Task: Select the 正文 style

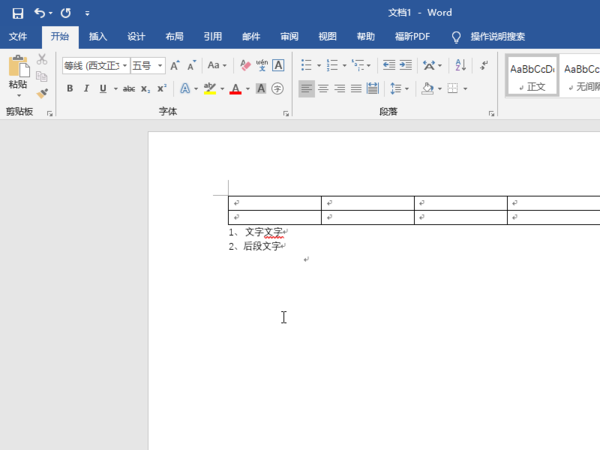Action: coord(532,76)
